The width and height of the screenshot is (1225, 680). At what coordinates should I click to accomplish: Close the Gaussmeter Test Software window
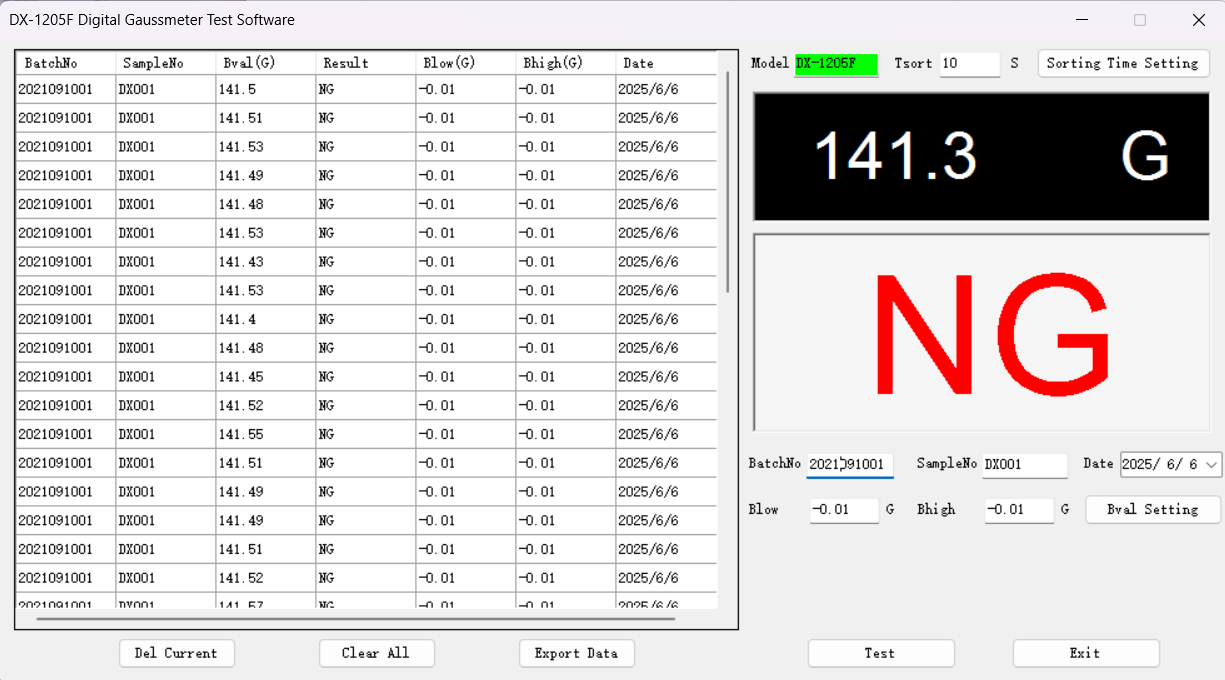click(1198, 20)
